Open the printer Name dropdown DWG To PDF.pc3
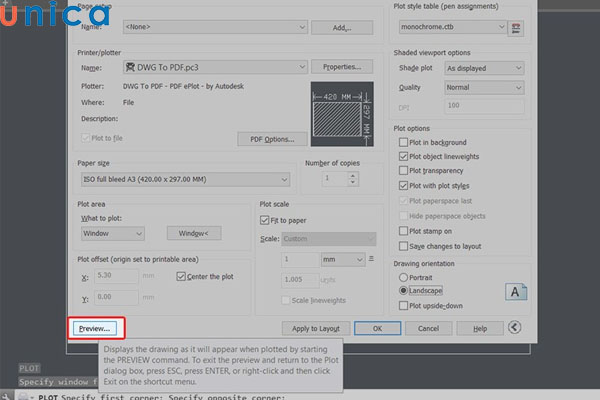Image resolution: width=600 pixels, height=400 pixels. 215,67
